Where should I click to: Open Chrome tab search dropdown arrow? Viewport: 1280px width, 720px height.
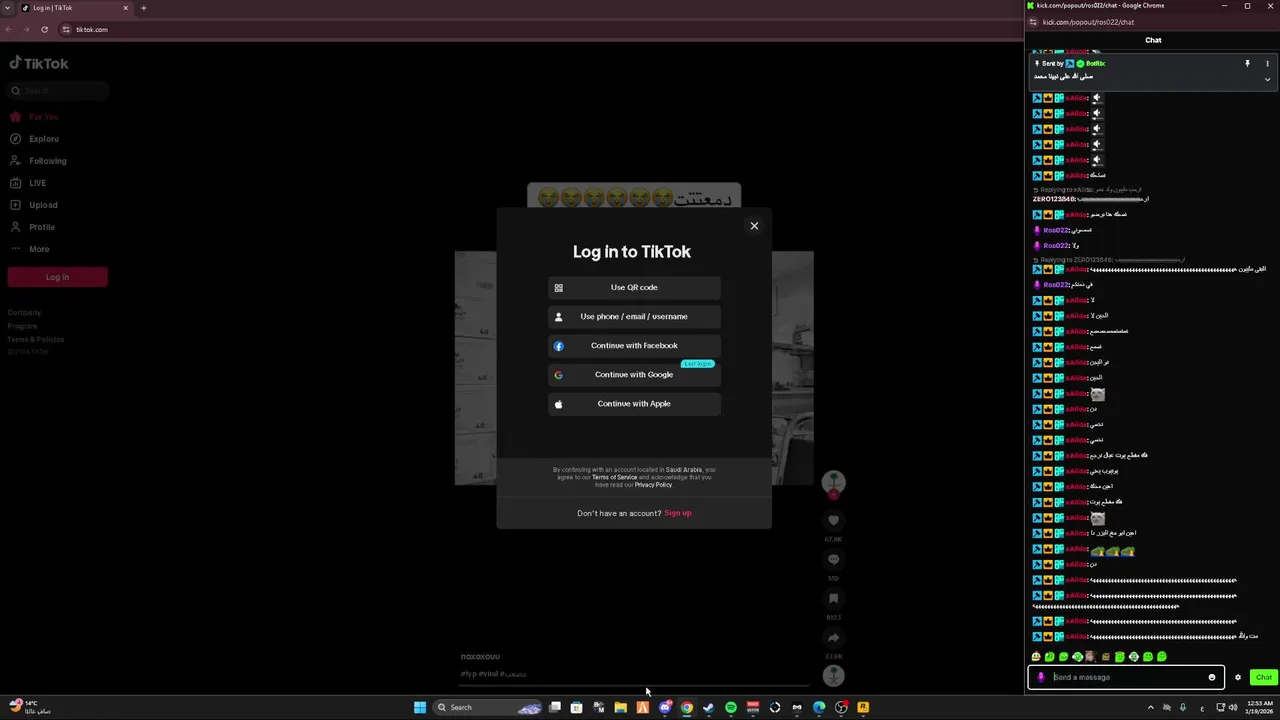tap(8, 8)
